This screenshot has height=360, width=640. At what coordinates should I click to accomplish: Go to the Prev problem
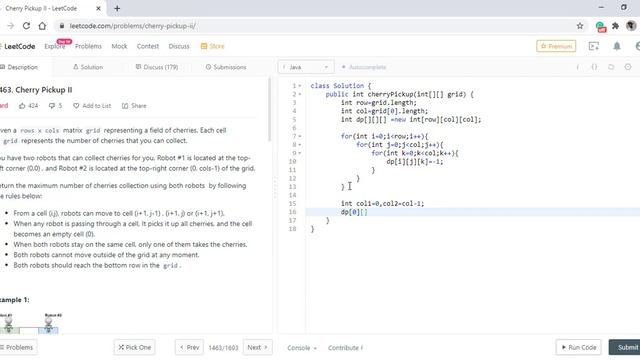click(189, 347)
